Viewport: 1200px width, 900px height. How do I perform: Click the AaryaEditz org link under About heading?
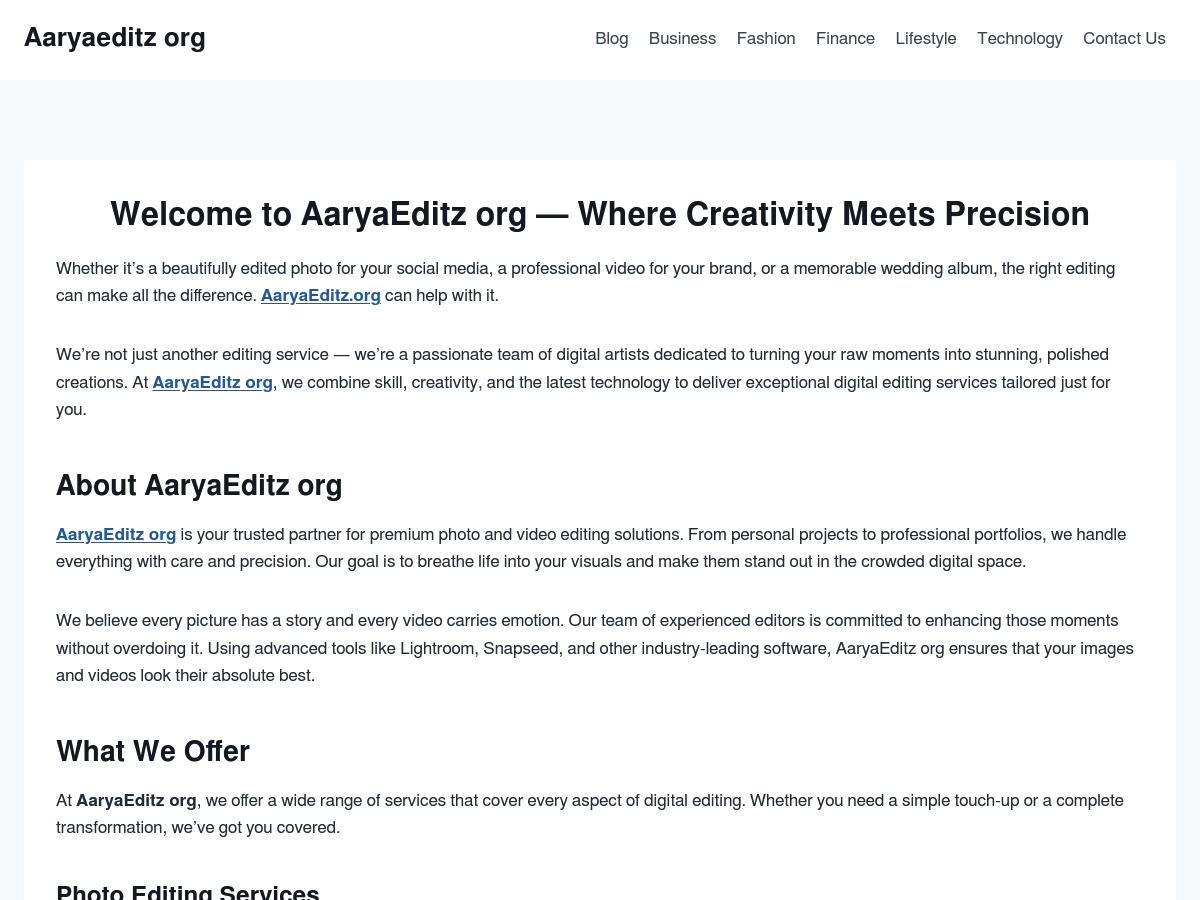116,534
